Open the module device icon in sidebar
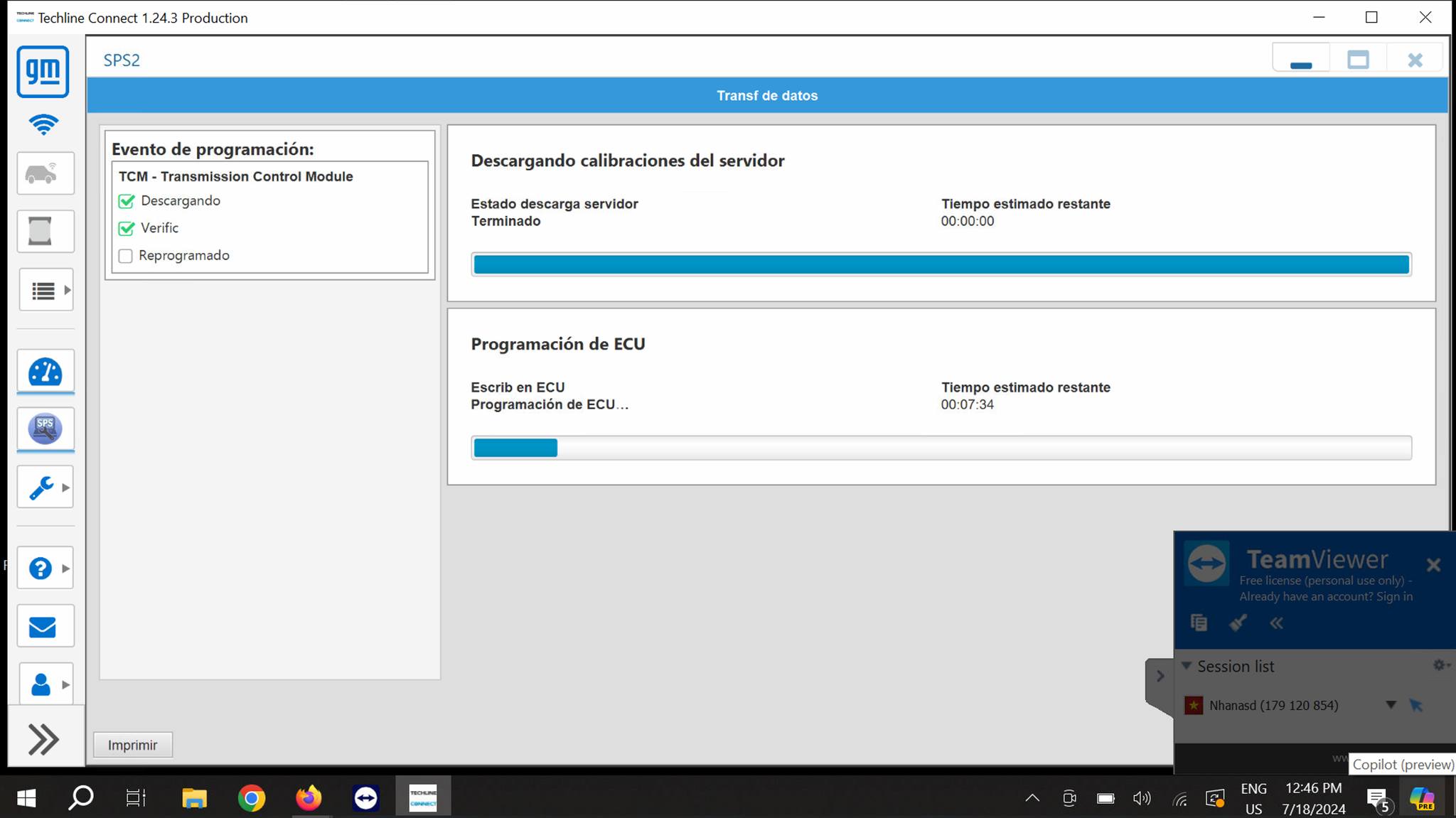 tap(45, 231)
